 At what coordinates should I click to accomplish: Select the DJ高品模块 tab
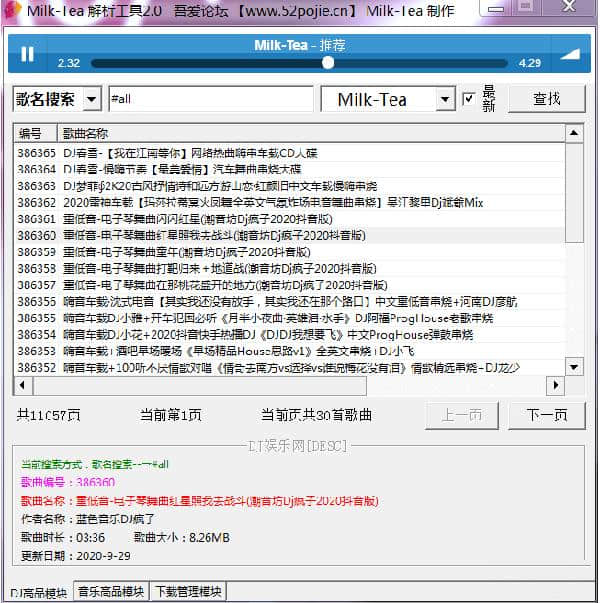38,593
